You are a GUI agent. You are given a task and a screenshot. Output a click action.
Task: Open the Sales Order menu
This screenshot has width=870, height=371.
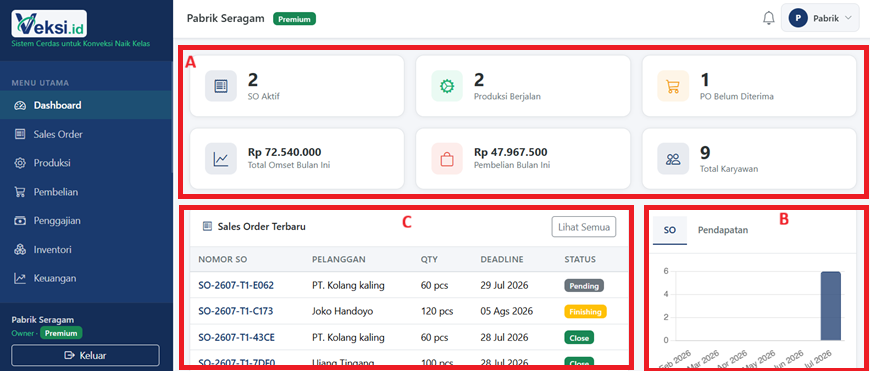point(86,134)
